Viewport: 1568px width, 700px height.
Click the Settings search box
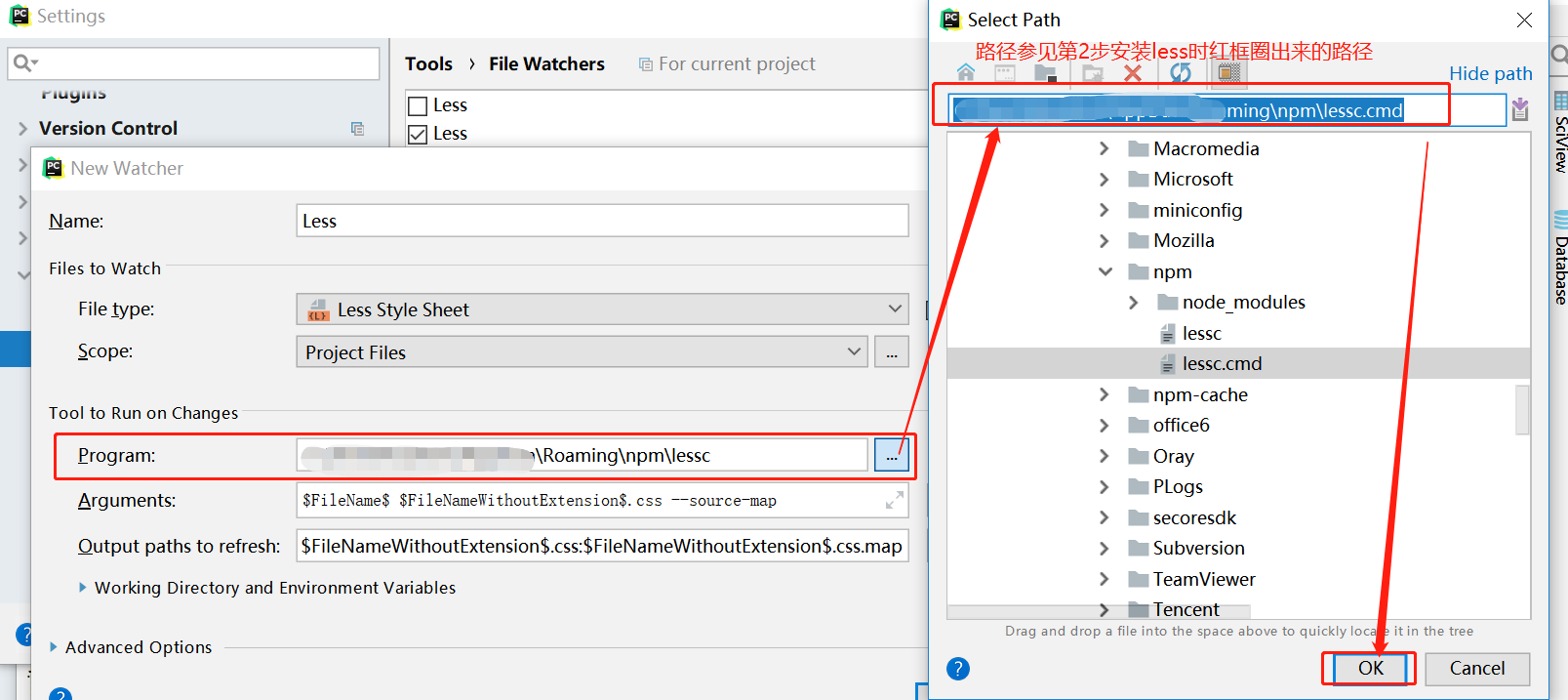[x=194, y=63]
